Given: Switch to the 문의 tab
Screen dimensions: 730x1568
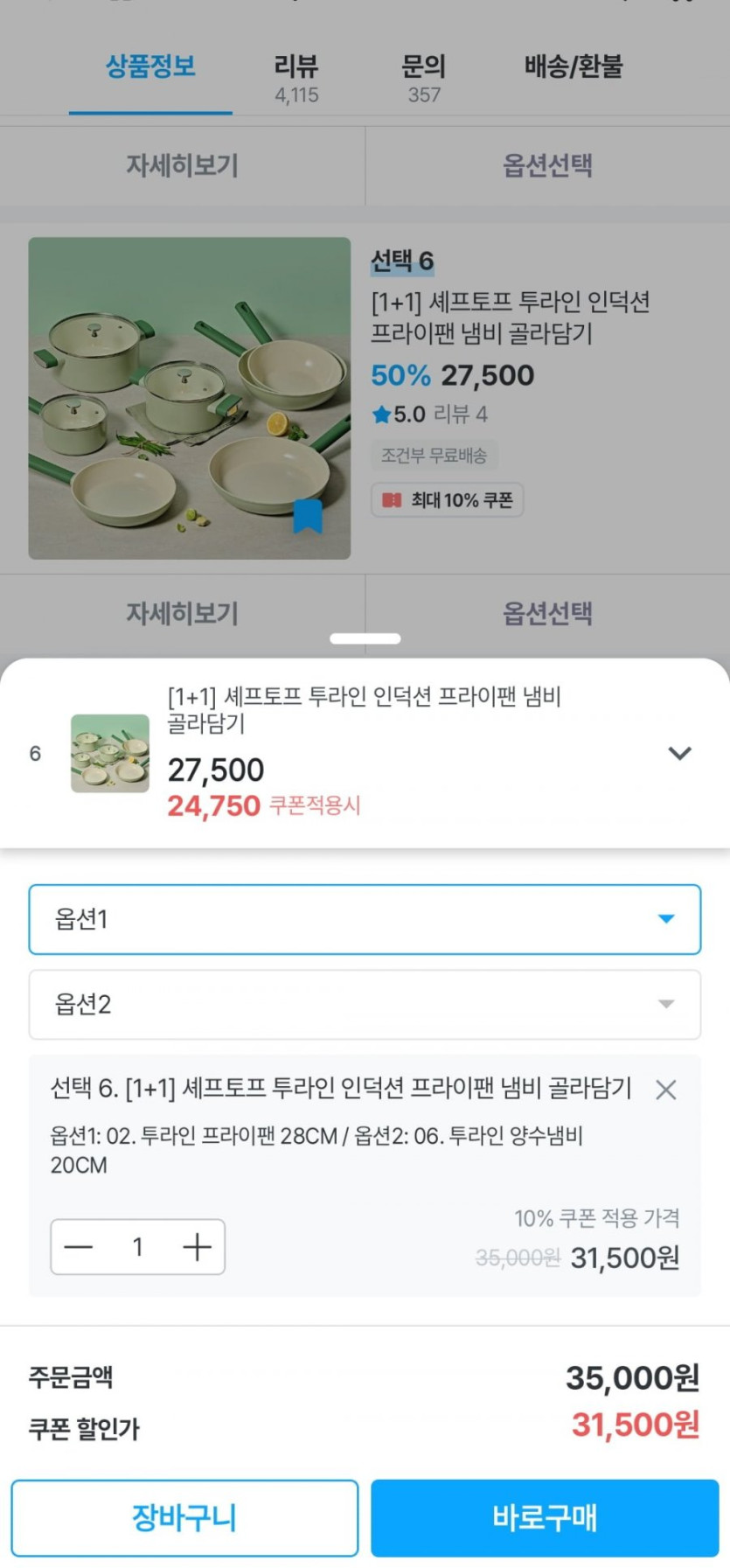Looking at the screenshot, I should pos(424,78).
